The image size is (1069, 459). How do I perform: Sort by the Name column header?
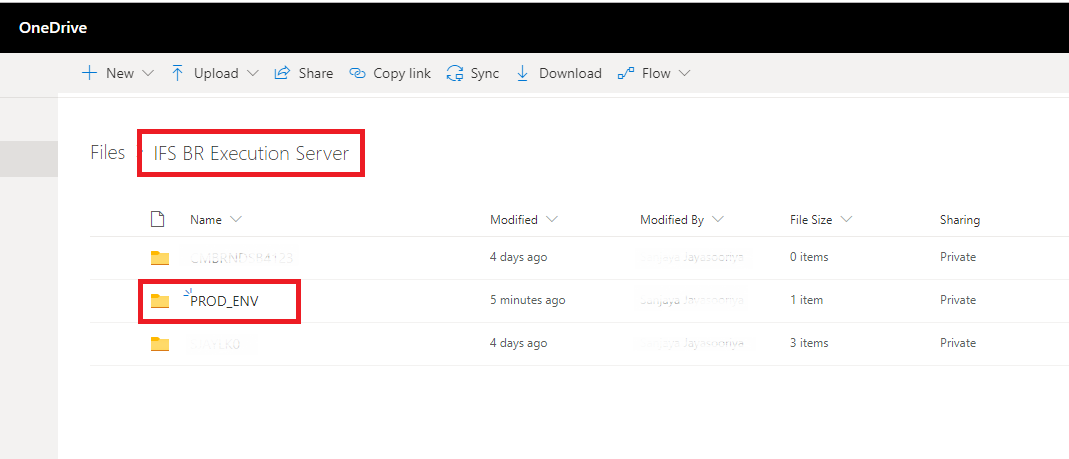click(206, 219)
